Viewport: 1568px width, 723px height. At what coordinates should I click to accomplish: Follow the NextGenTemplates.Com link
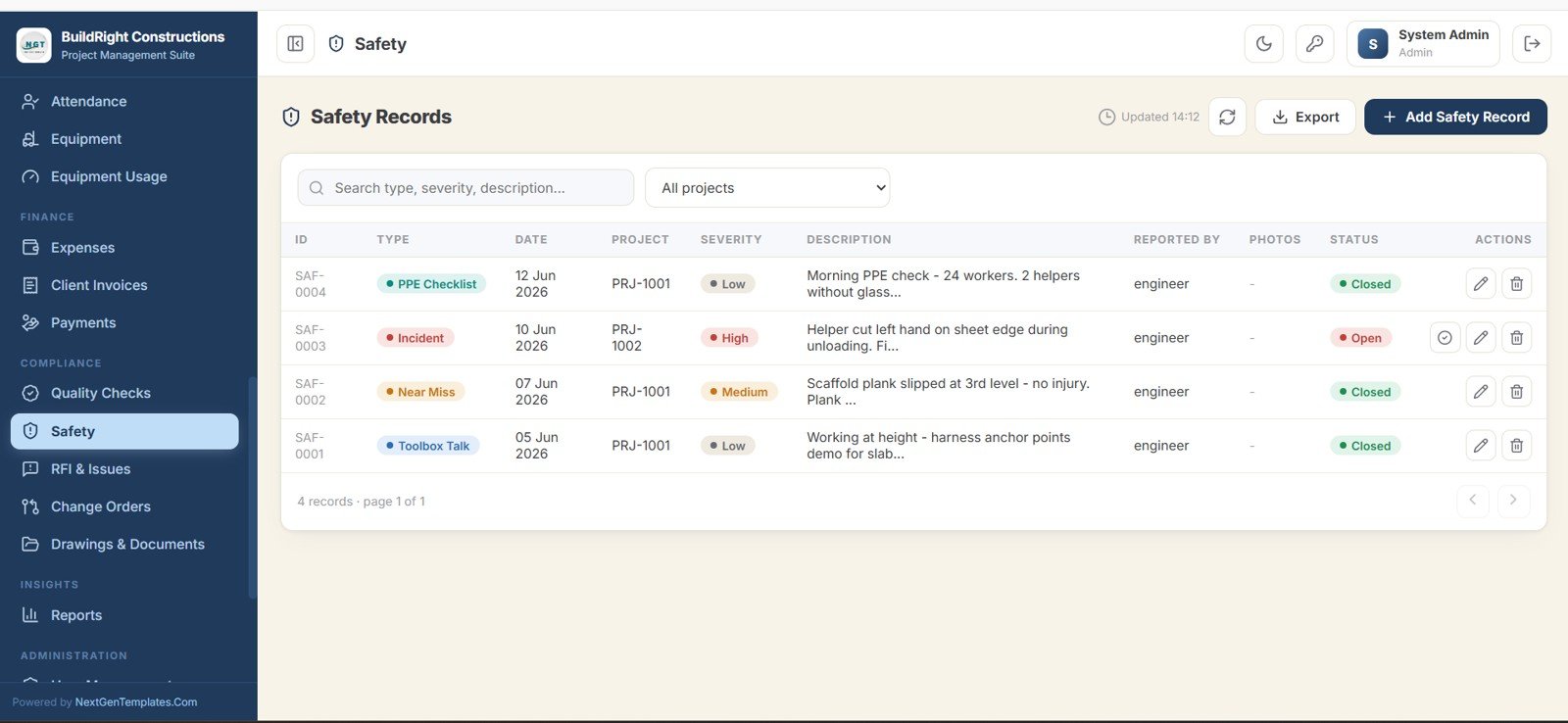point(136,702)
